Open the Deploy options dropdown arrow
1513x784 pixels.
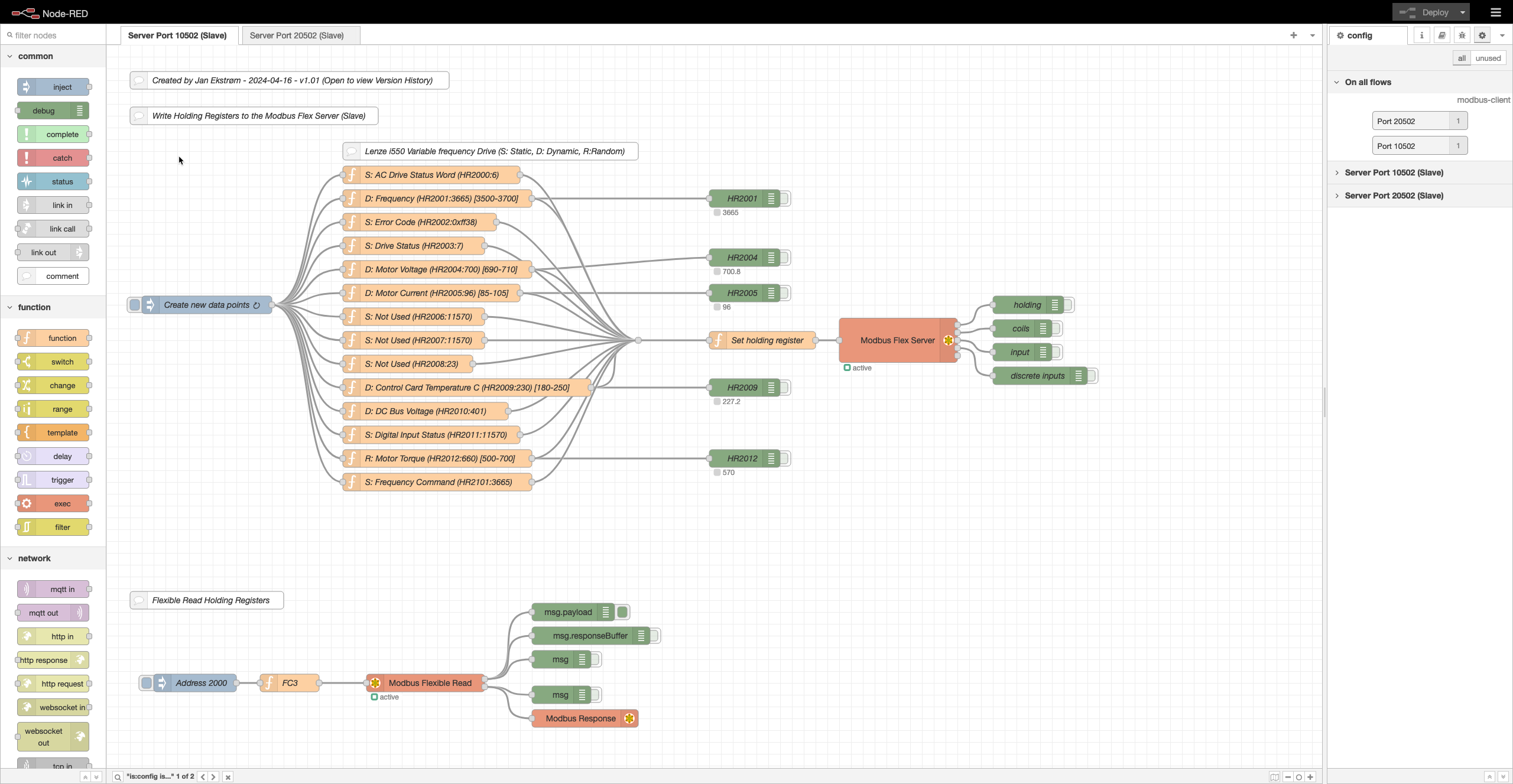(1463, 12)
